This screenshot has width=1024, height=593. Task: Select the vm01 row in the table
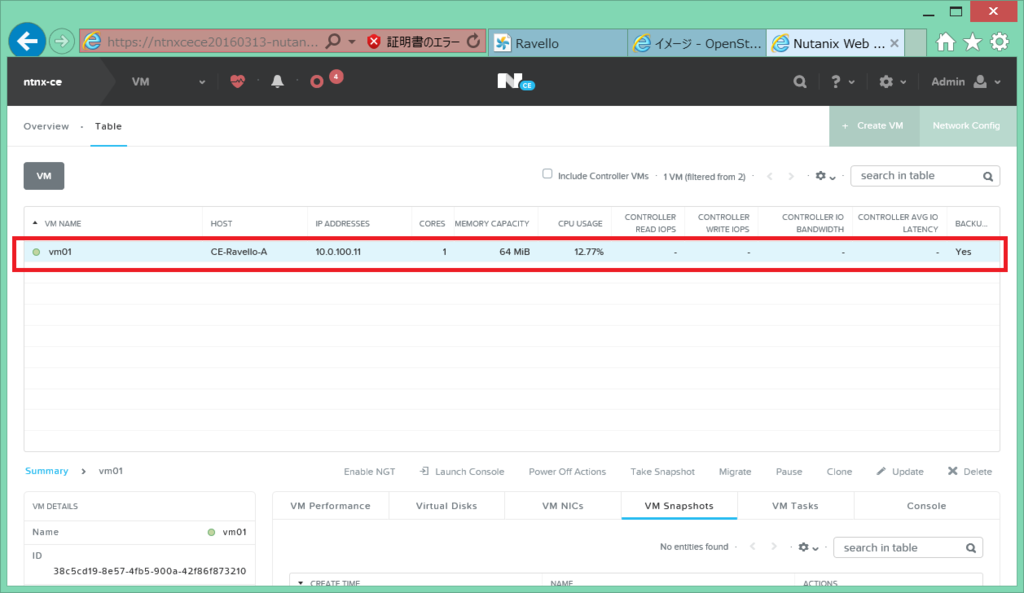click(511, 251)
